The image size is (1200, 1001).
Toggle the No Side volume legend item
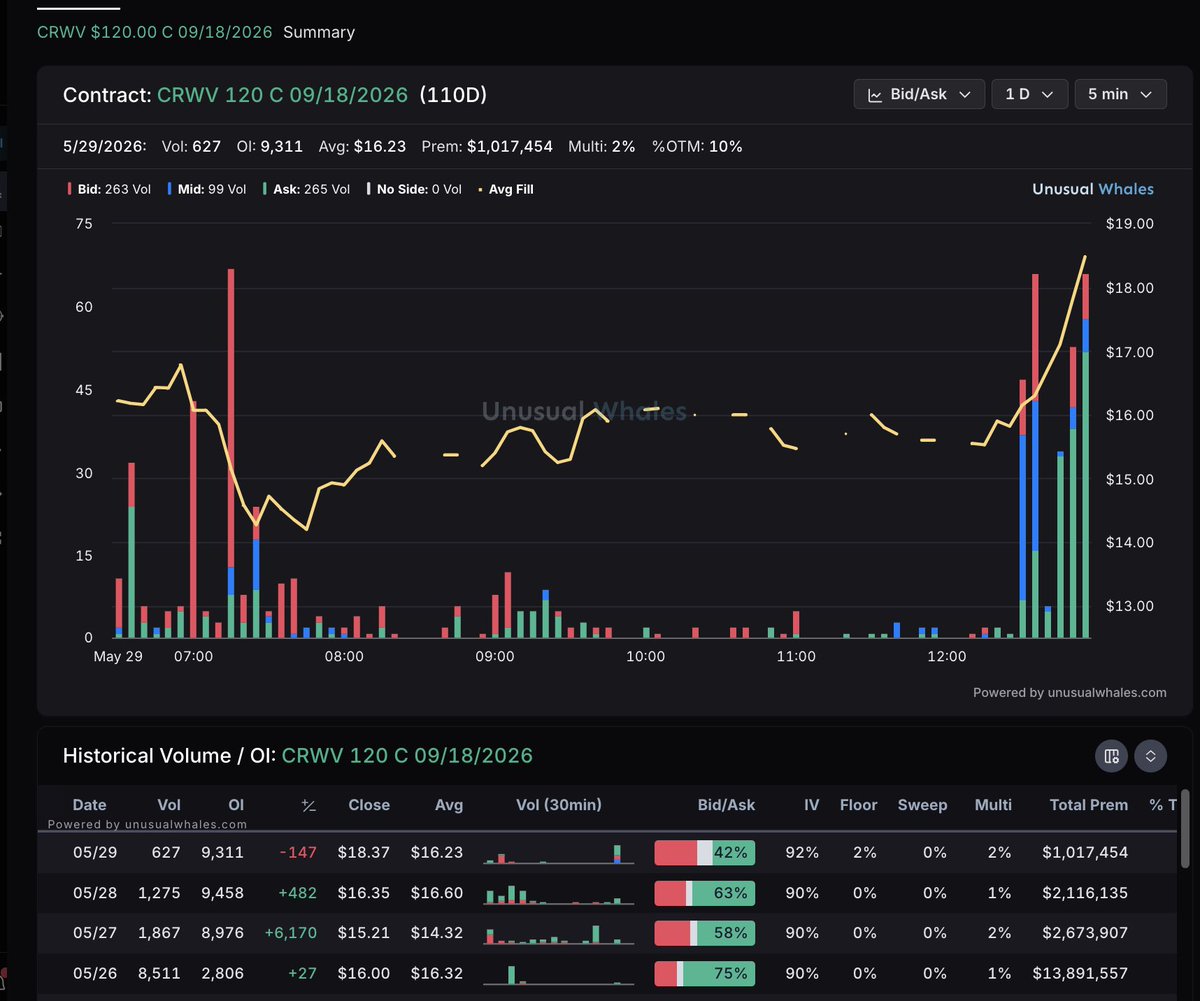(x=414, y=189)
